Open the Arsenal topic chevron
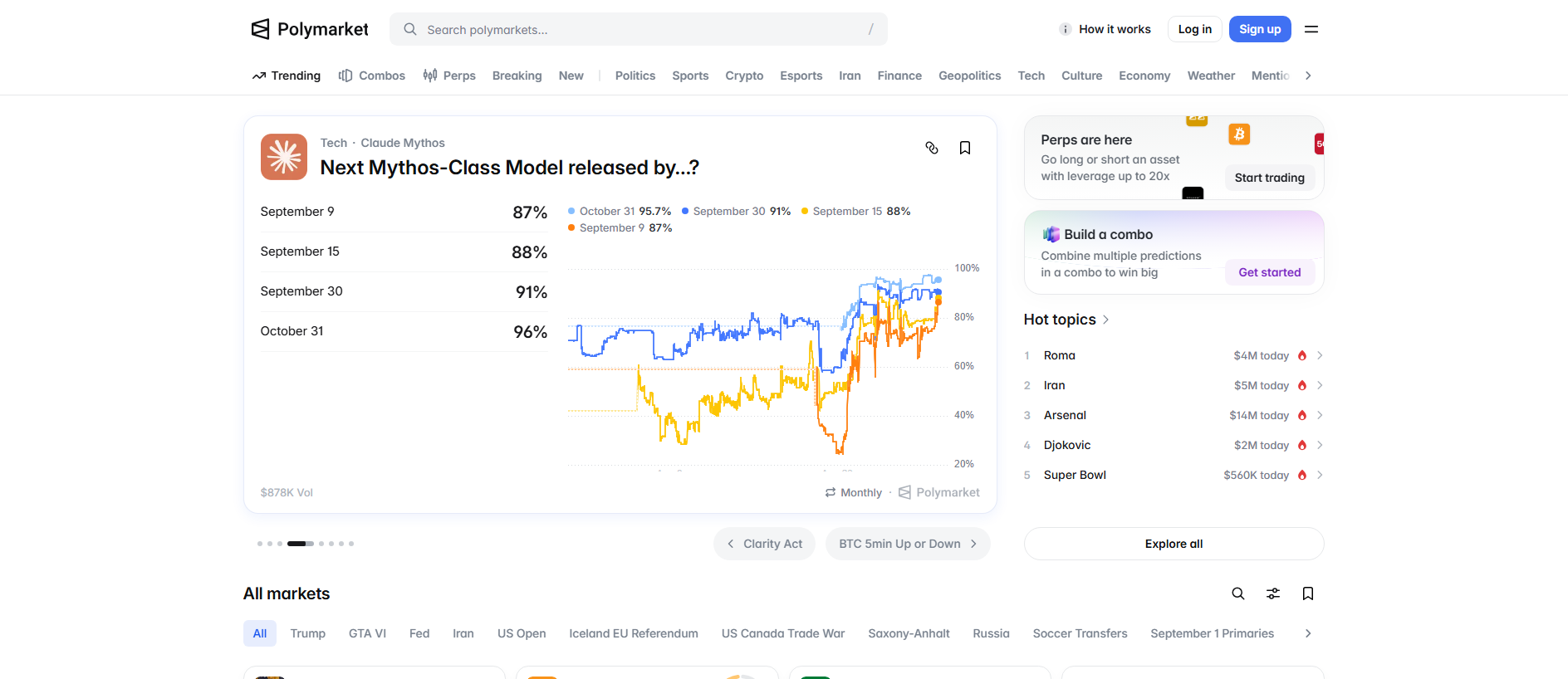The width and height of the screenshot is (1568, 679). [1320, 415]
